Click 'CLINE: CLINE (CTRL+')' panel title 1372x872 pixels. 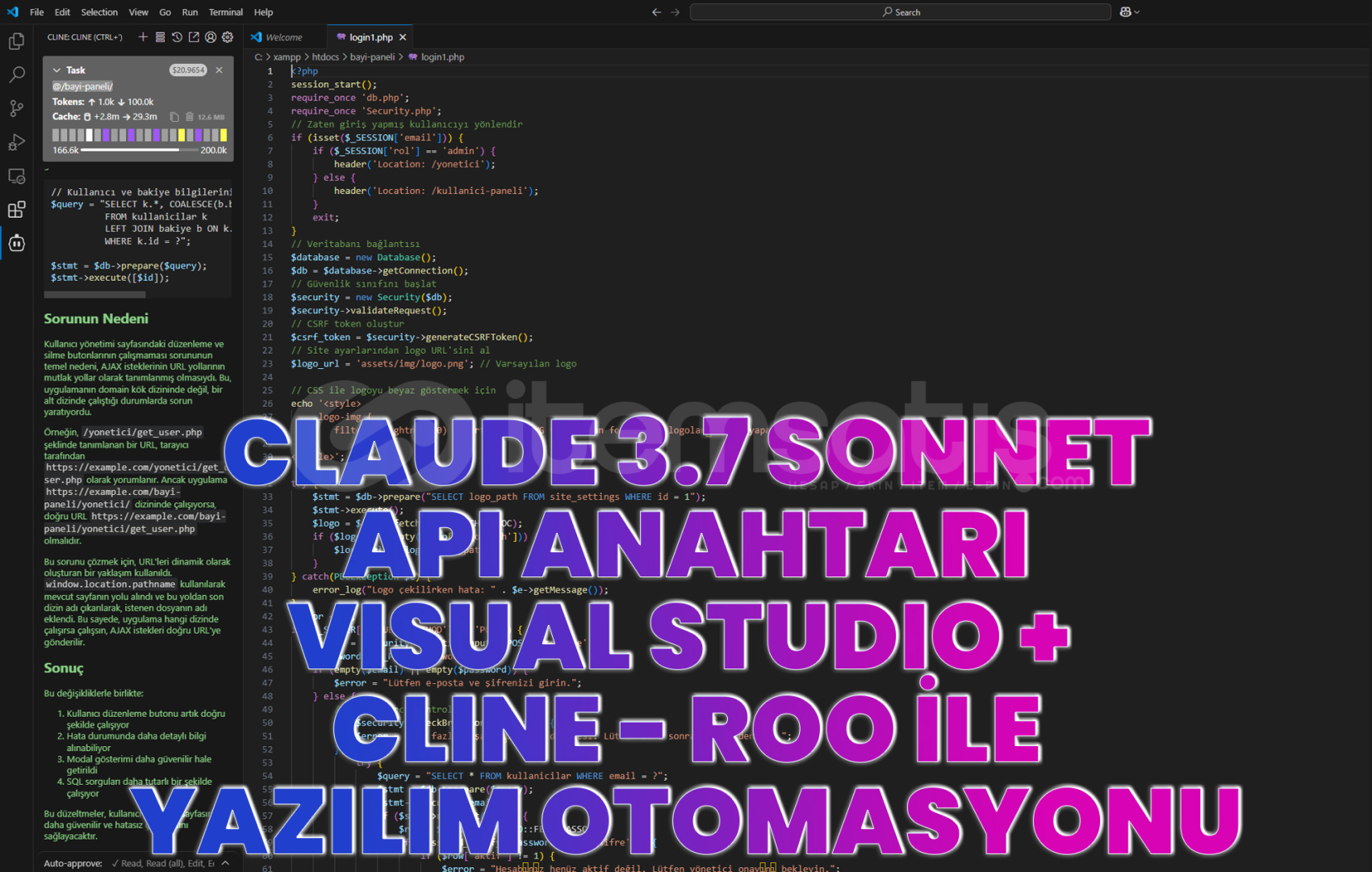(x=84, y=37)
